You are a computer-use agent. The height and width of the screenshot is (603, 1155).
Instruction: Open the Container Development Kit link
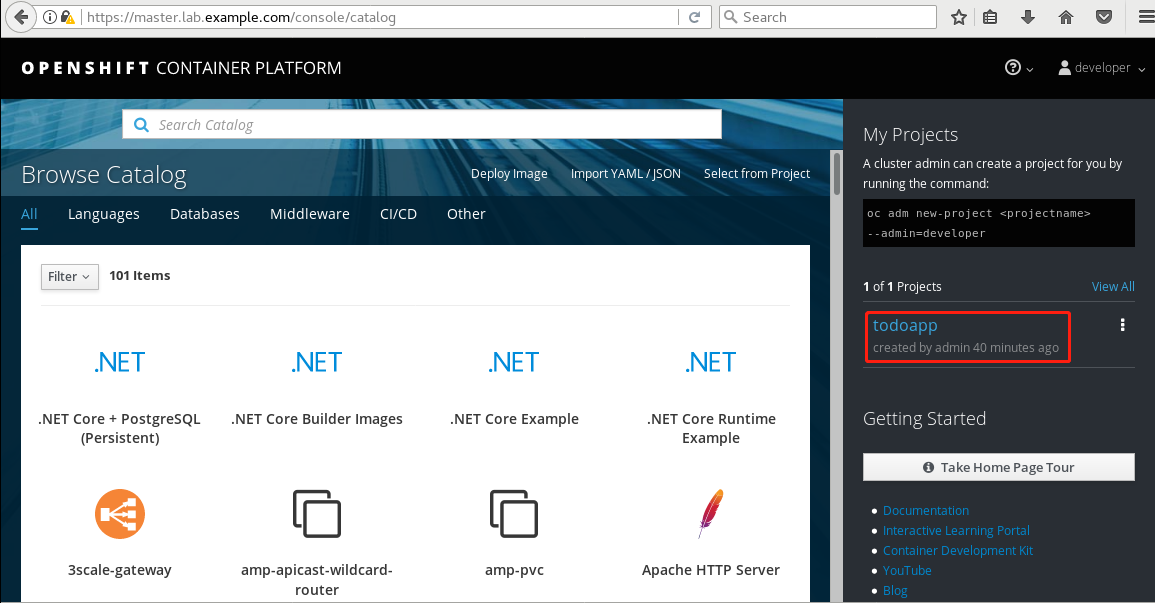[x=958, y=551]
